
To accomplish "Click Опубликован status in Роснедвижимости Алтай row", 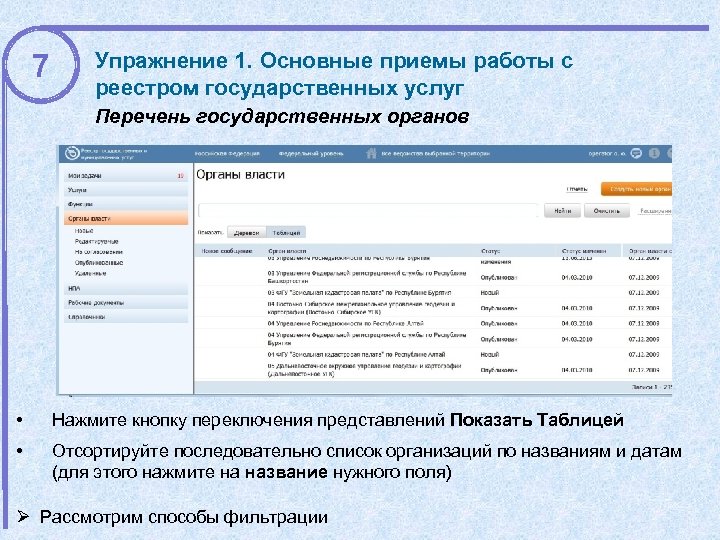I will tap(499, 323).
